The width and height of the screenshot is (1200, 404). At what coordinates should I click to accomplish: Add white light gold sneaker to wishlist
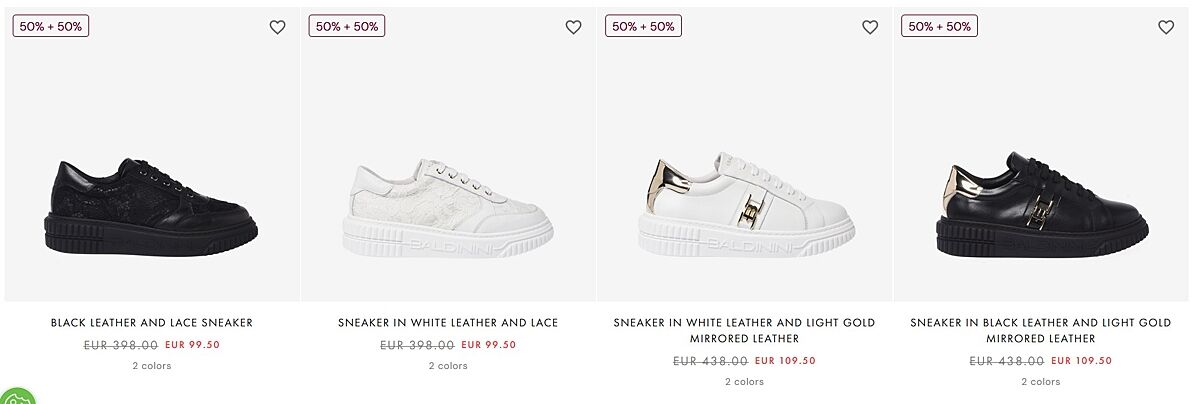point(870,28)
